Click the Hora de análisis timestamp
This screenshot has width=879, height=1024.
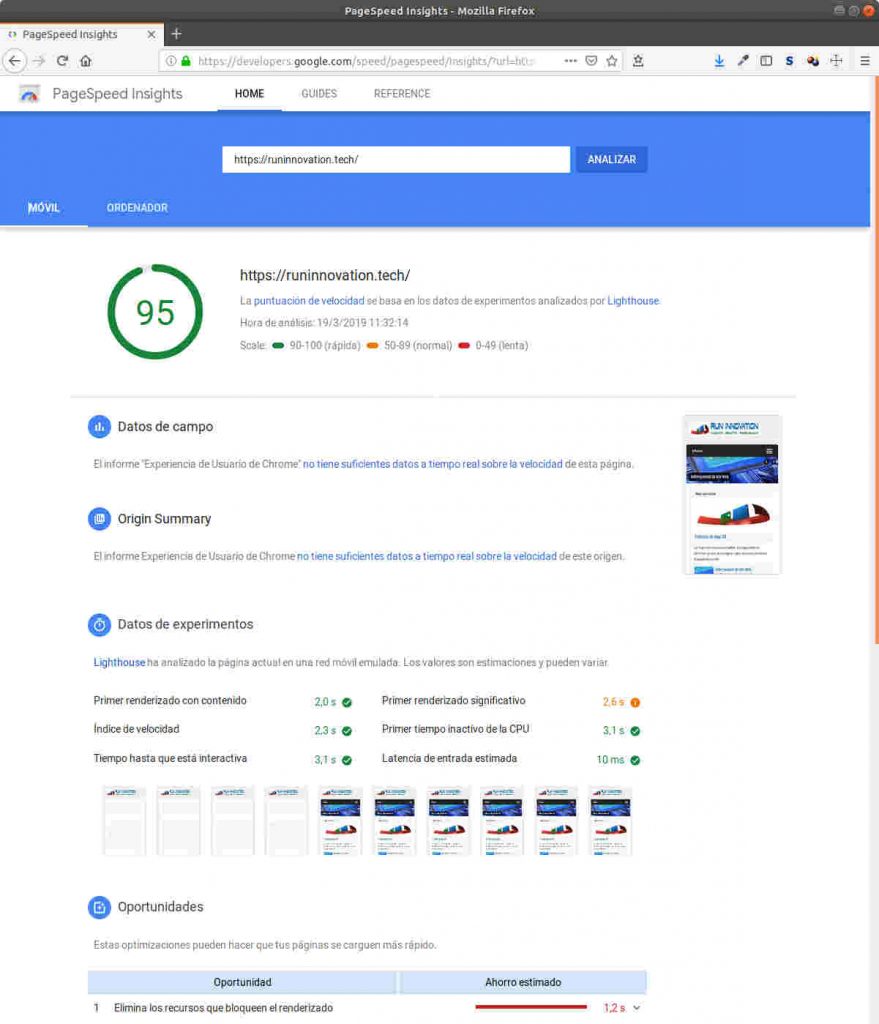324,323
